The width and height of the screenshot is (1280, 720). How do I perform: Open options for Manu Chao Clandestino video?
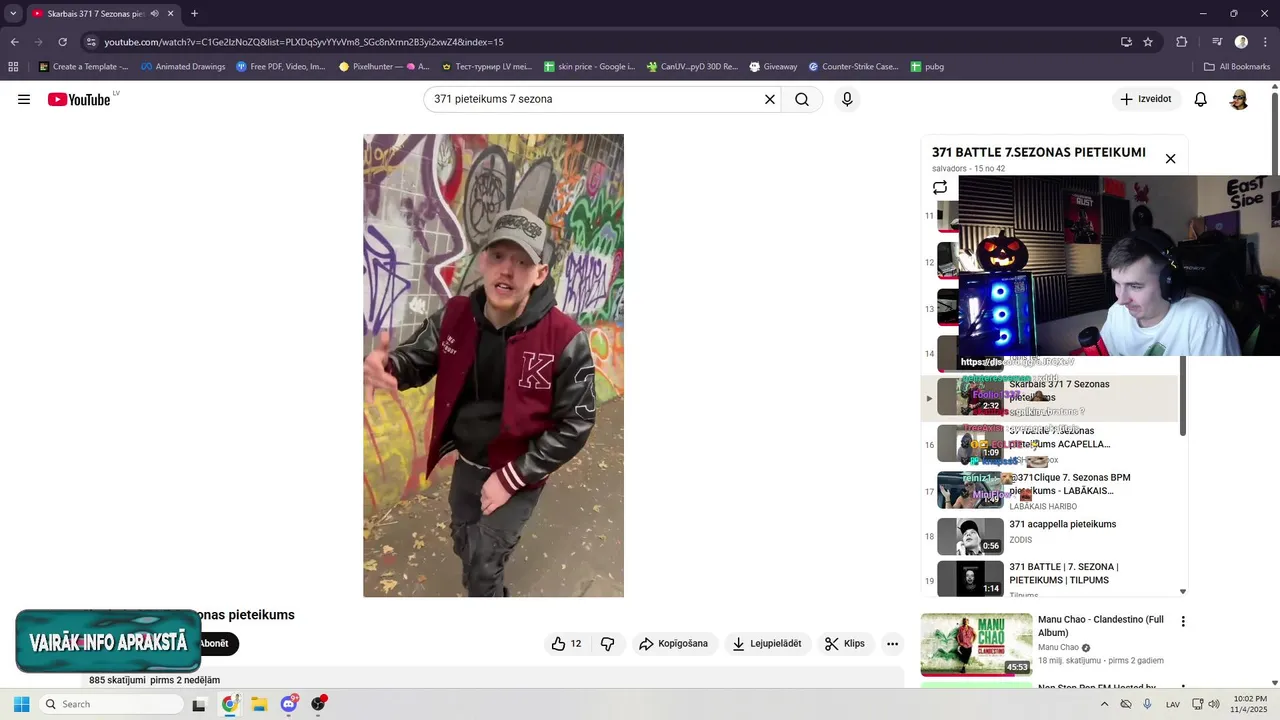(1183, 621)
